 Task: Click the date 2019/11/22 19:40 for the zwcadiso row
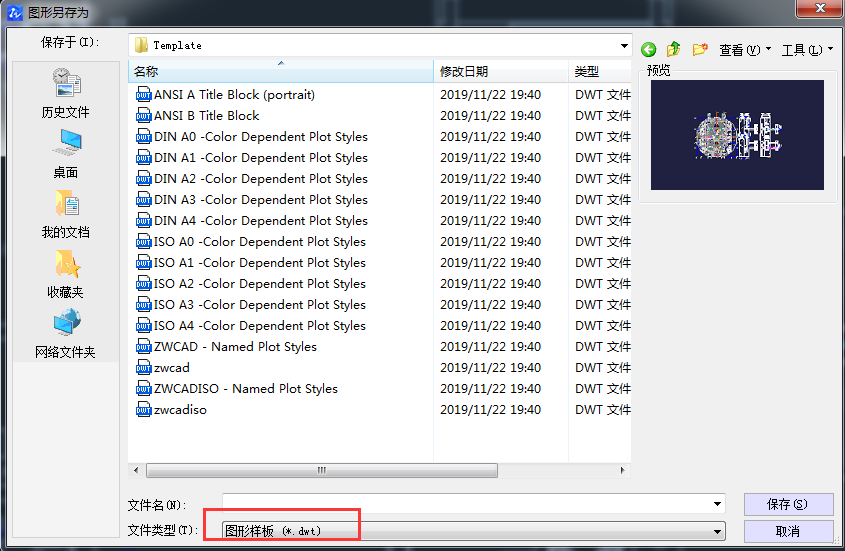pyautogui.click(x=490, y=410)
